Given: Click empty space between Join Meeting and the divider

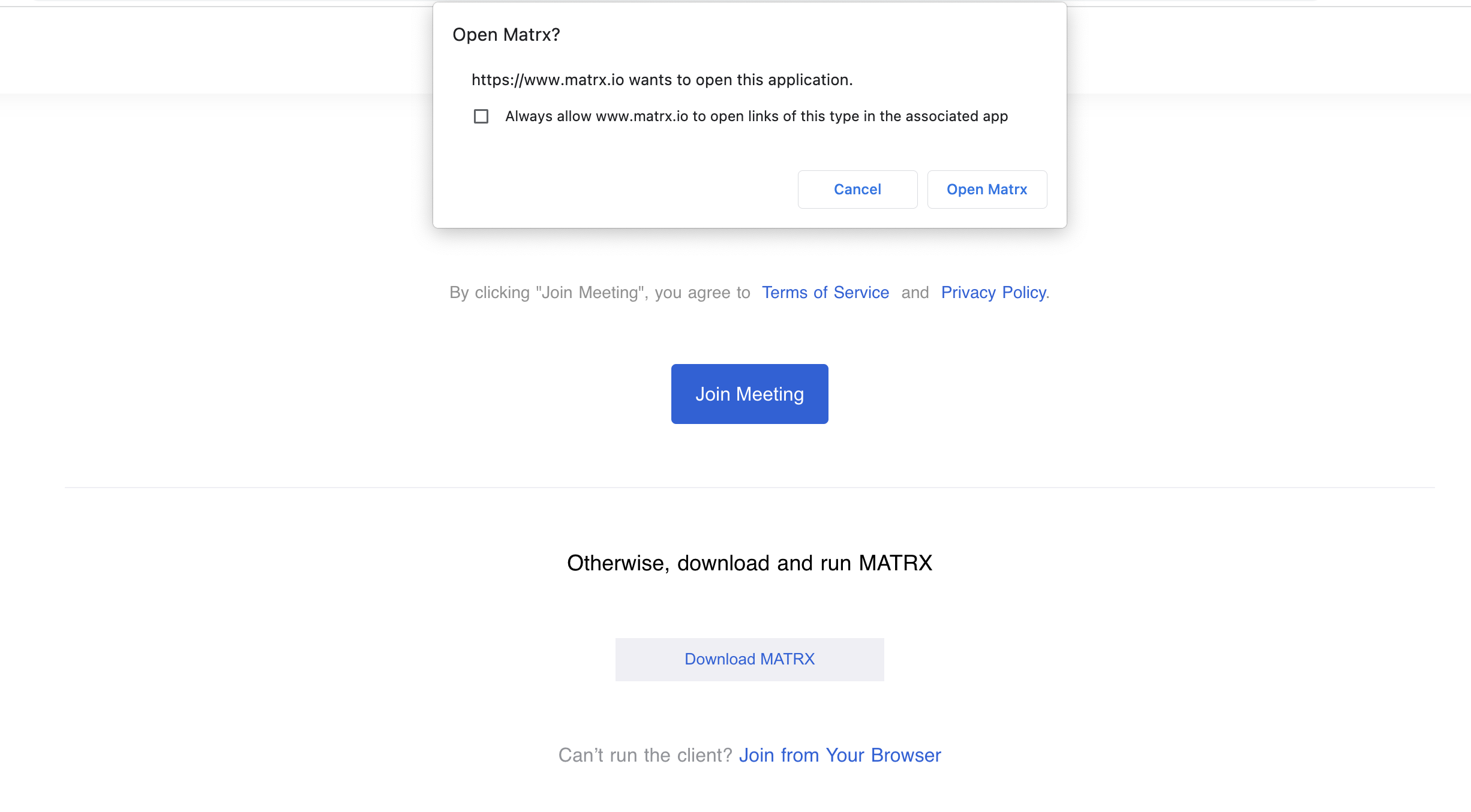Looking at the screenshot, I should tap(749, 456).
